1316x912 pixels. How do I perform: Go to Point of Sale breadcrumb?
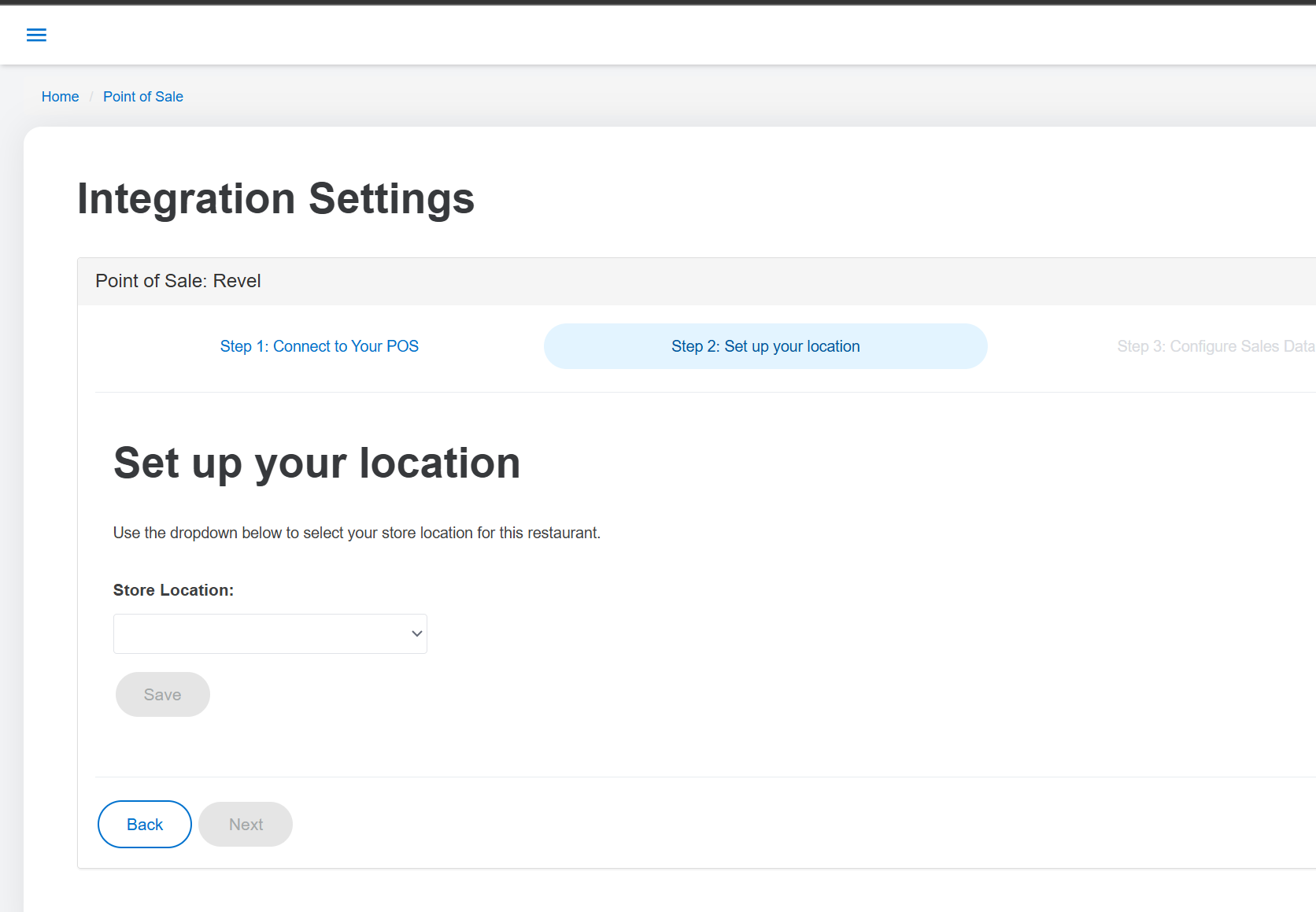(142, 97)
